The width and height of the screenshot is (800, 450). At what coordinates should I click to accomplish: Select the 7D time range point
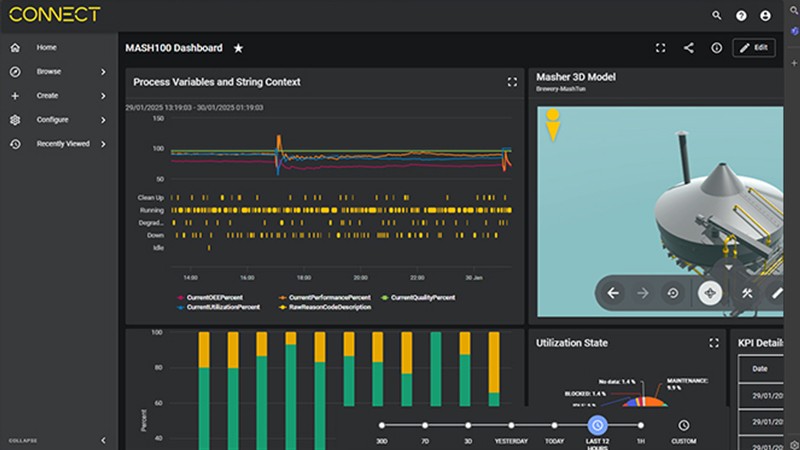425,425
